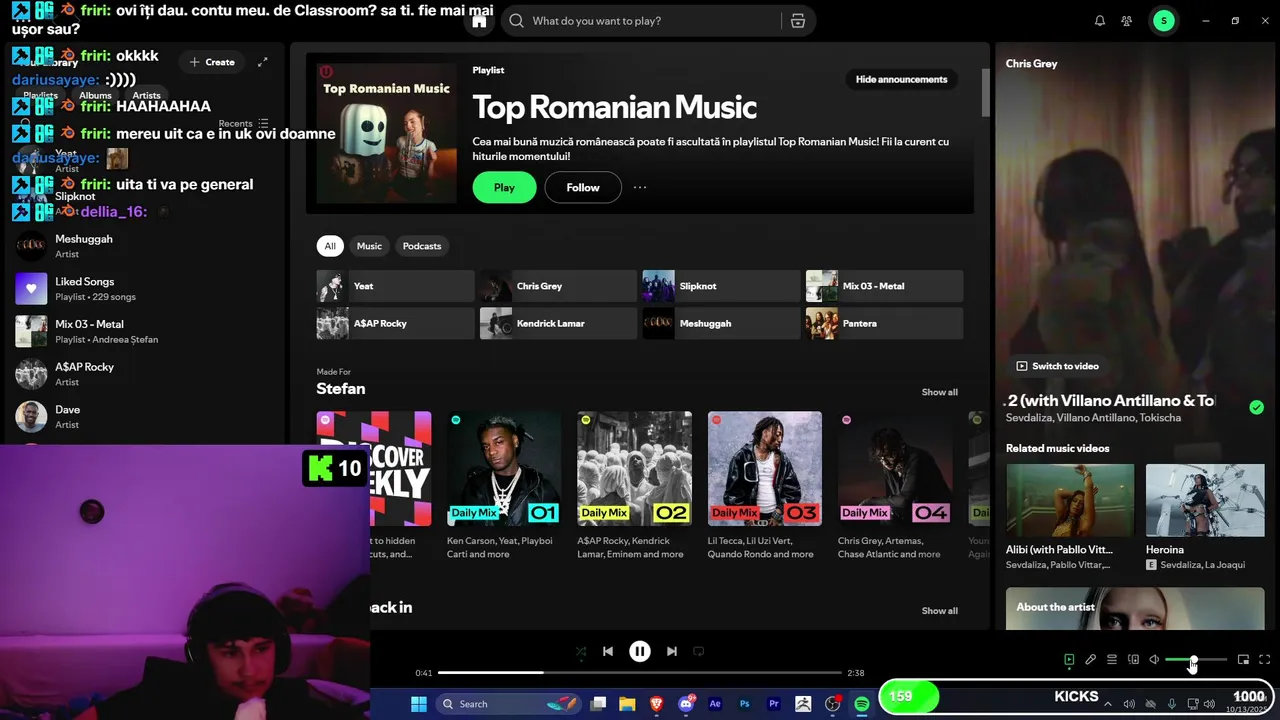1280x720 pixels.
Task: Open Connect to a device icon
Action: tap(1133, 659)
